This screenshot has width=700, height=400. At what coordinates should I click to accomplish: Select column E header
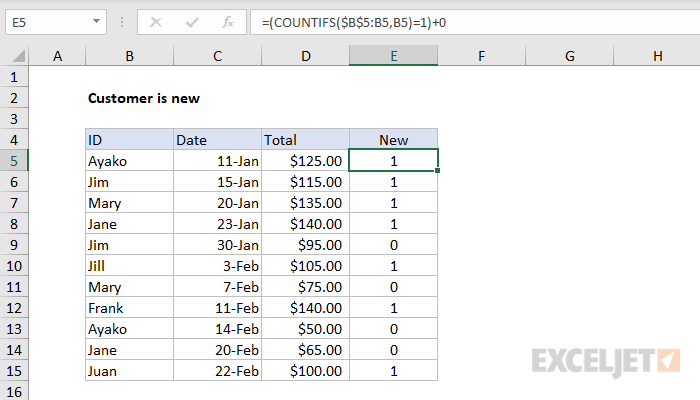pyautogui.click(x=393, y=56)
